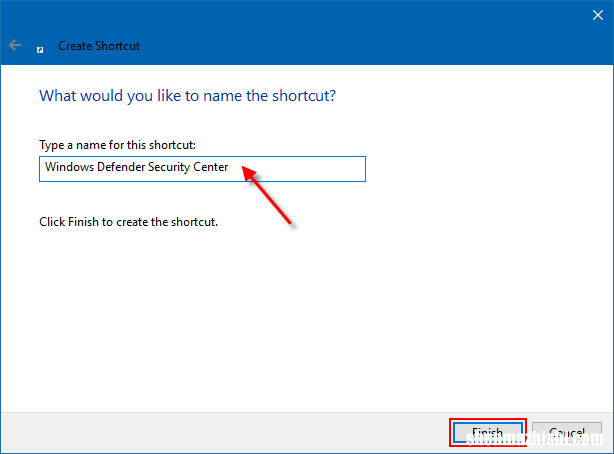Click the label 'Type a name for this shortcut:'

(117, 145)
